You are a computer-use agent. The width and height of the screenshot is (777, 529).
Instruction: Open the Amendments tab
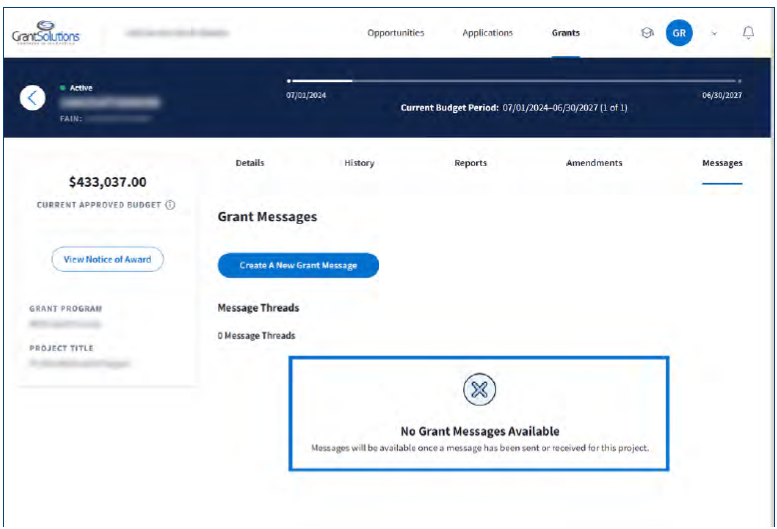coord(594,163)
